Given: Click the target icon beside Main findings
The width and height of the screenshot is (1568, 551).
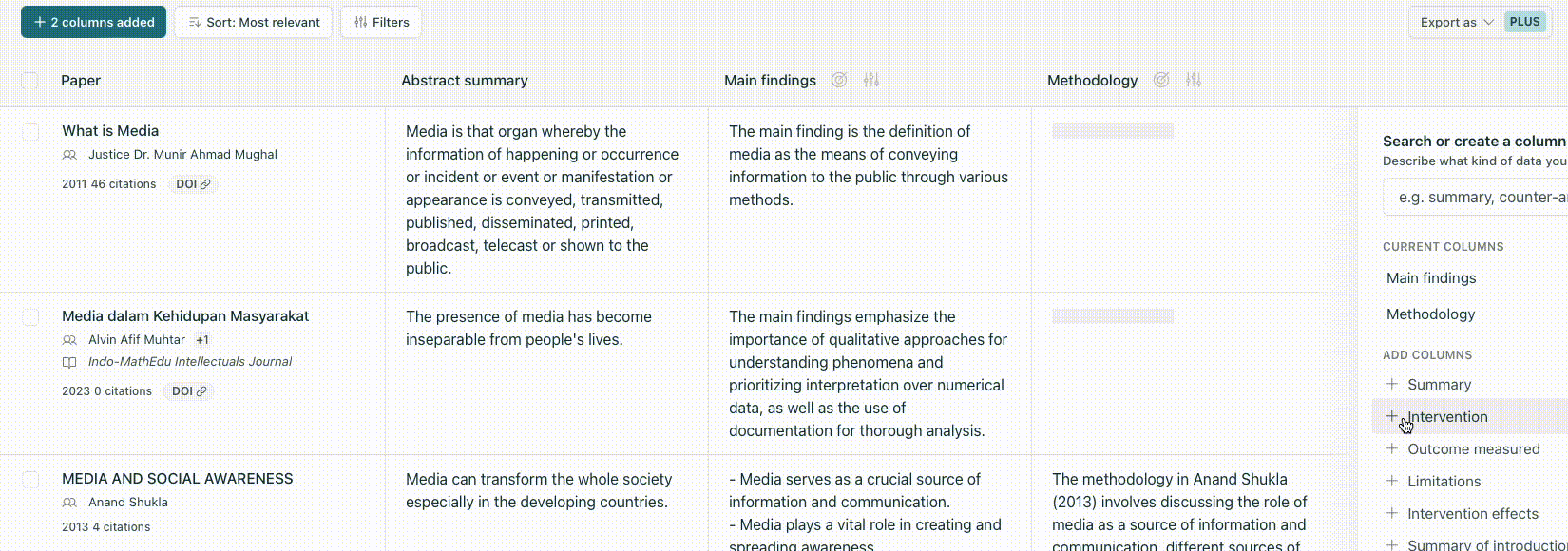Looking at the screenshot, I should [839, 80].
